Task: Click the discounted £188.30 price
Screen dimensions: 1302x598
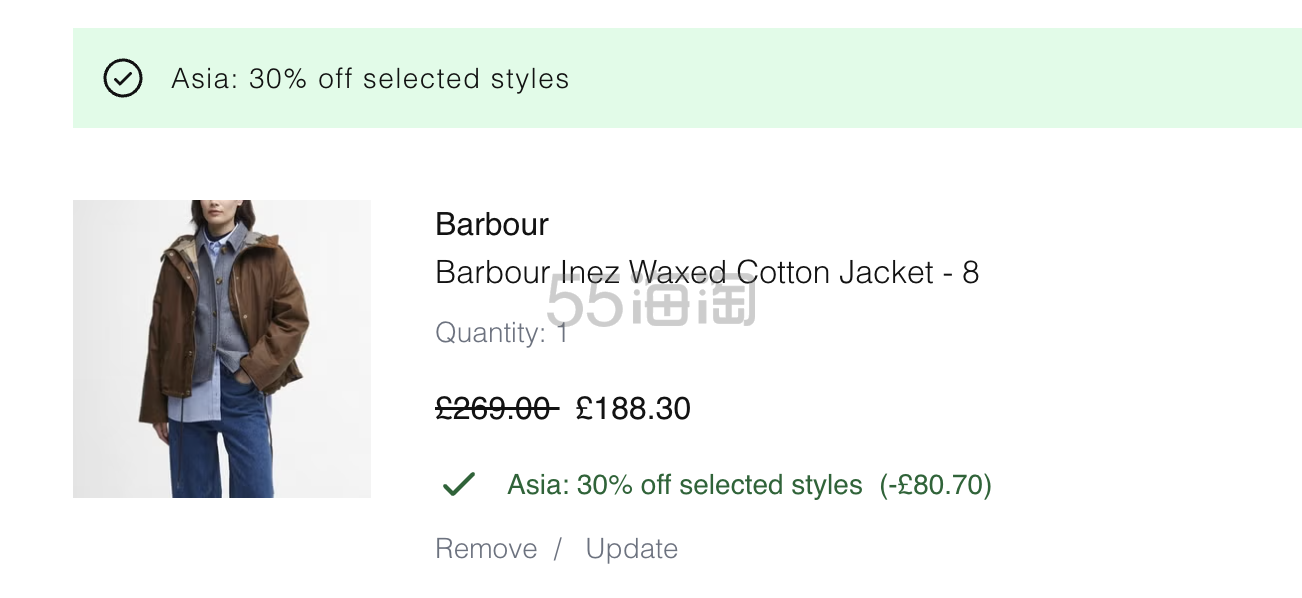Action: coord(633,408)
